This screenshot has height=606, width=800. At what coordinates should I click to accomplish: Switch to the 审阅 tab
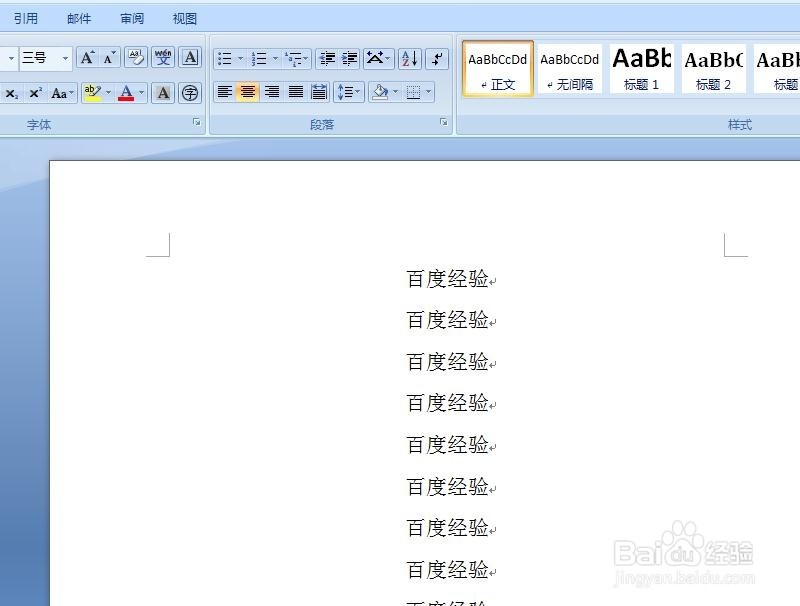[x=132, y=19]
